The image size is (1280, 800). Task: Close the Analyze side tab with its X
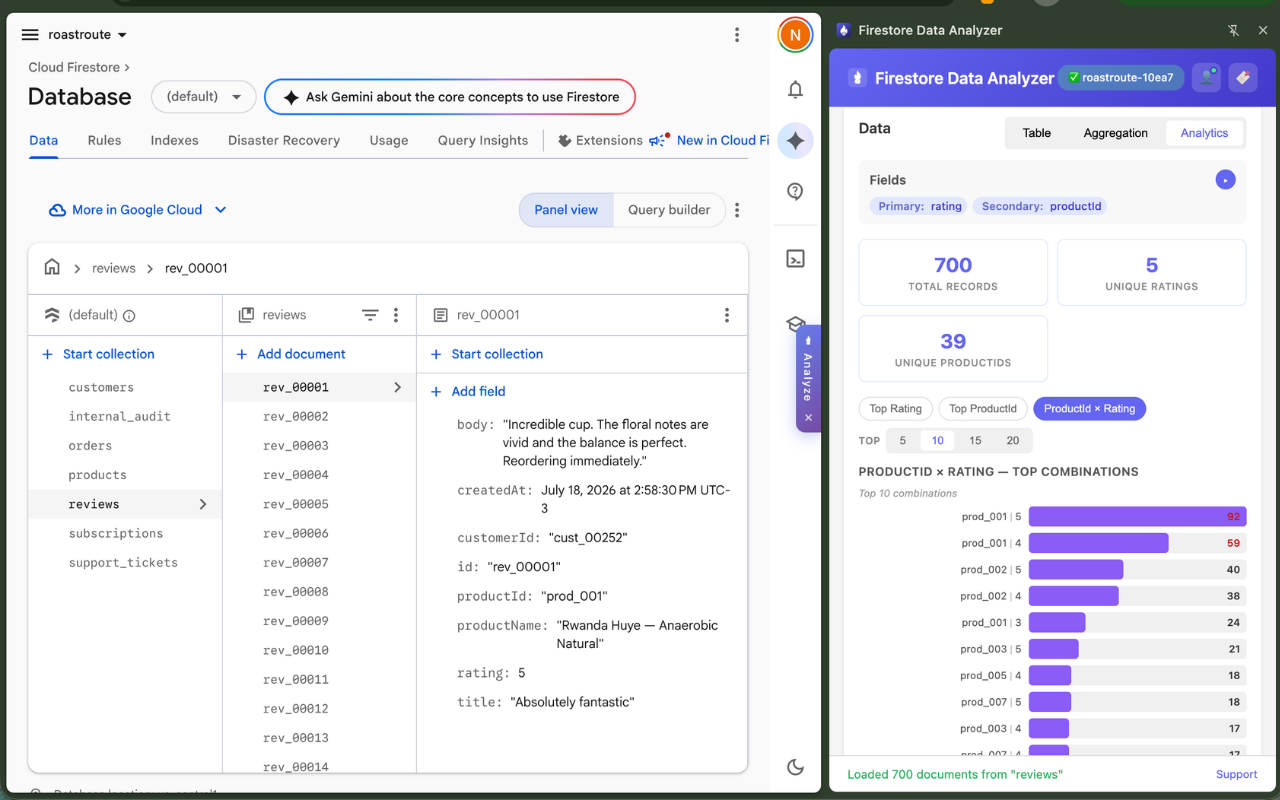pyautogui.click(x=809, y=418)
